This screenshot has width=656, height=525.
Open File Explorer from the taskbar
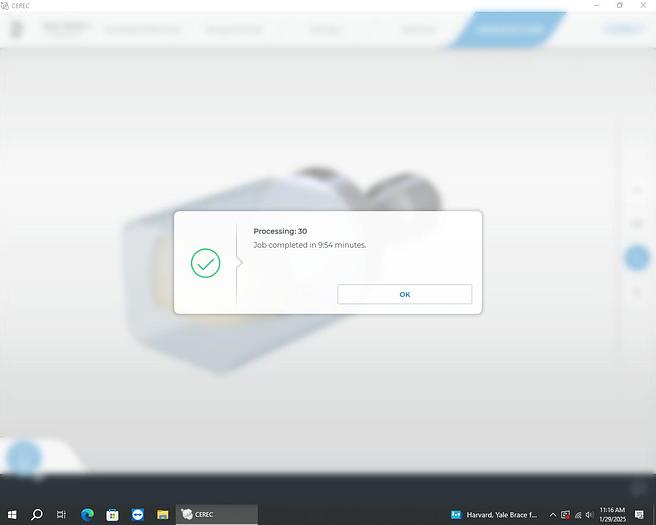pos(162,514)
